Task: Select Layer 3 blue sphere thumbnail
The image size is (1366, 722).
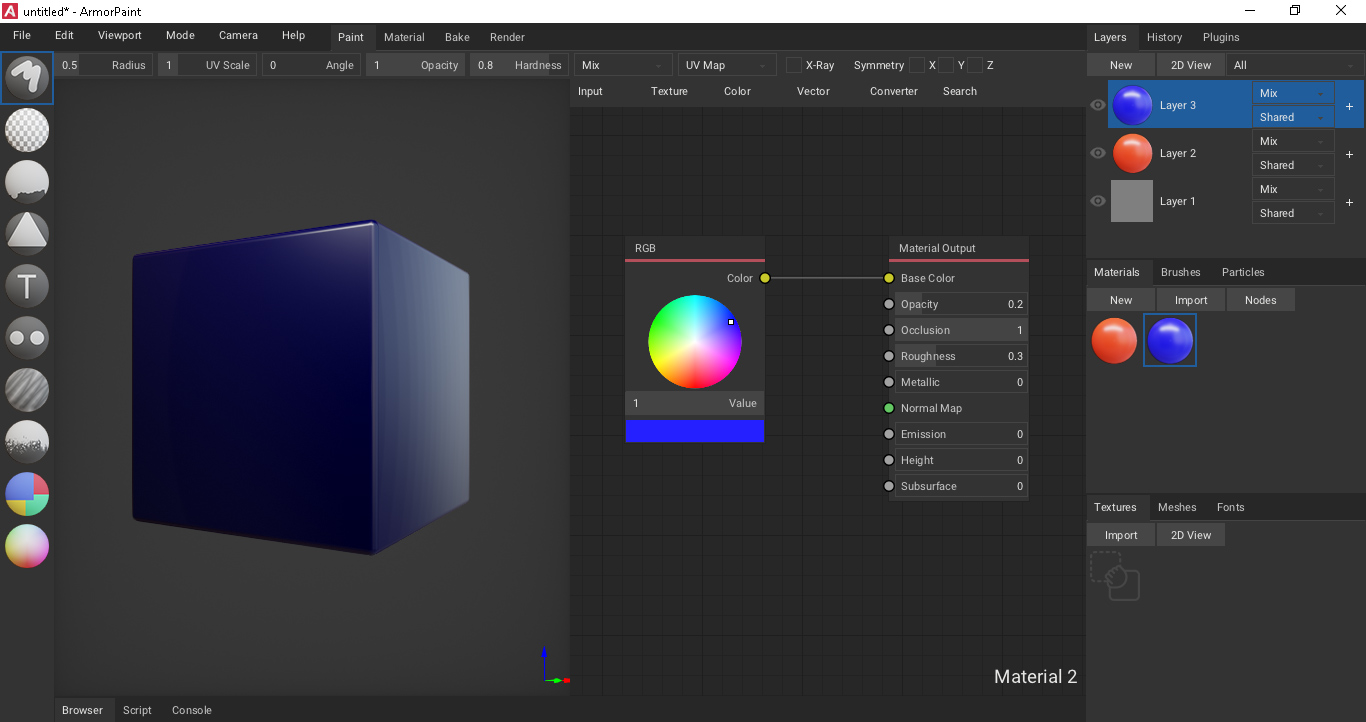Action: point(1132,105)
